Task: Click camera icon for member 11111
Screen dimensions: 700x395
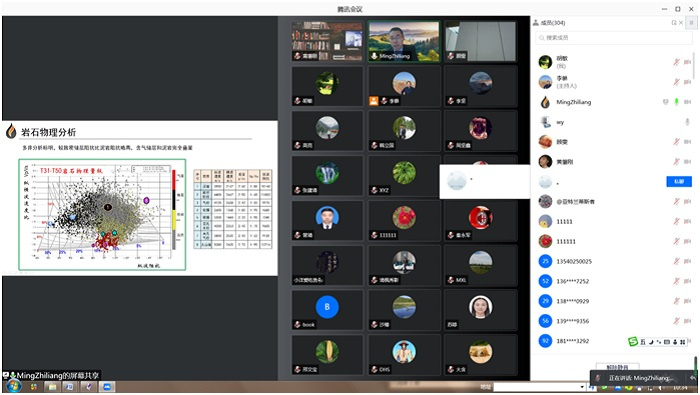Action: [x=688, y=221]
